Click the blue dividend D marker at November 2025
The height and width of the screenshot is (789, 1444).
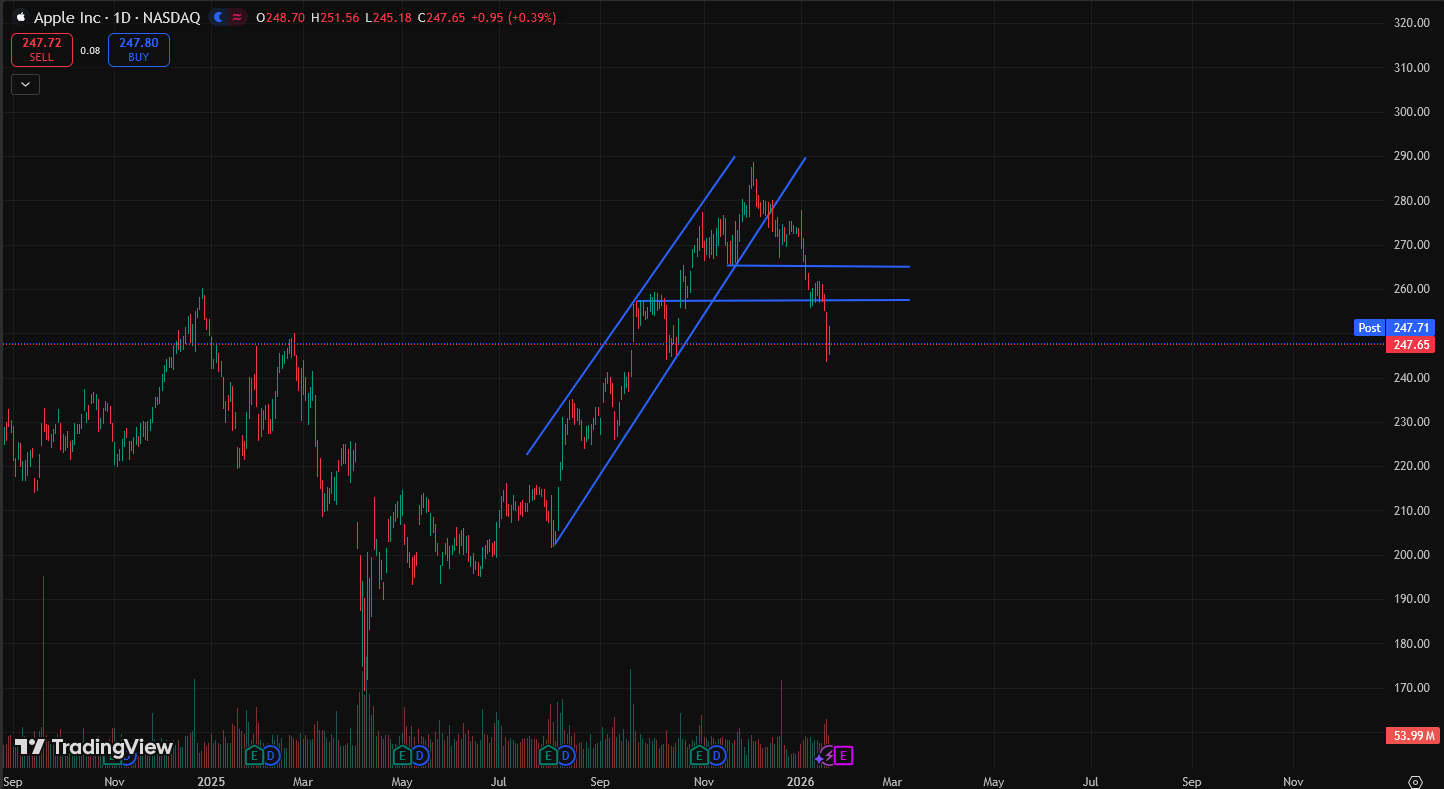[716, 754]
